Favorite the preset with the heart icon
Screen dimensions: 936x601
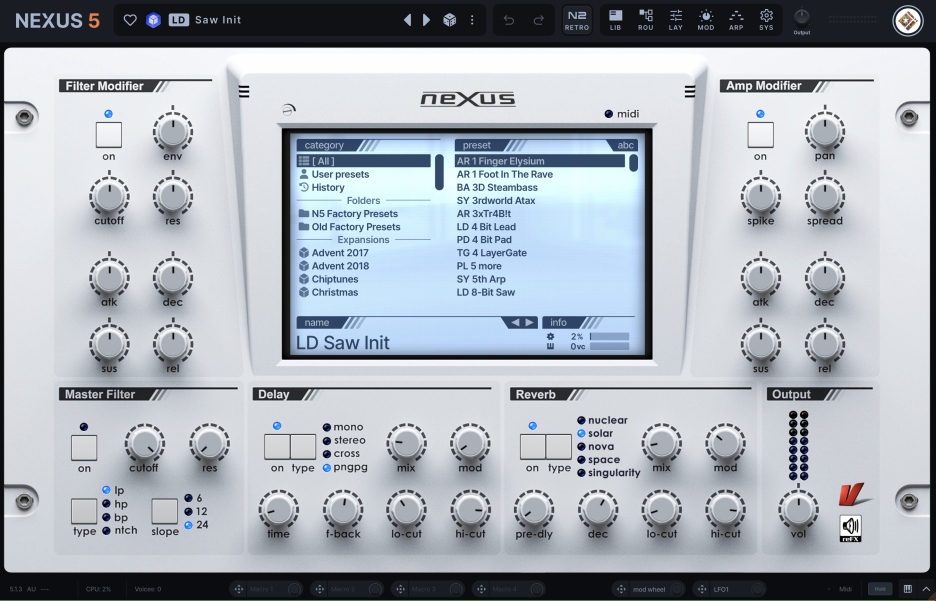pyautogui.click(x=130, y=20)
